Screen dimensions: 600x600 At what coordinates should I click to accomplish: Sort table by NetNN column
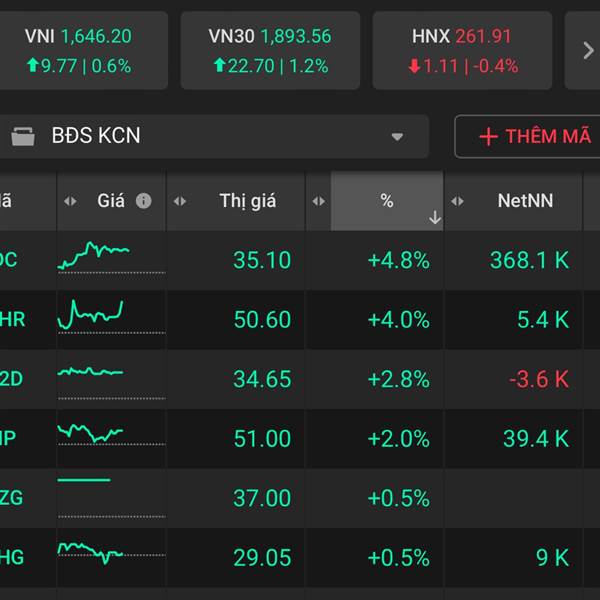pos(524,201)
